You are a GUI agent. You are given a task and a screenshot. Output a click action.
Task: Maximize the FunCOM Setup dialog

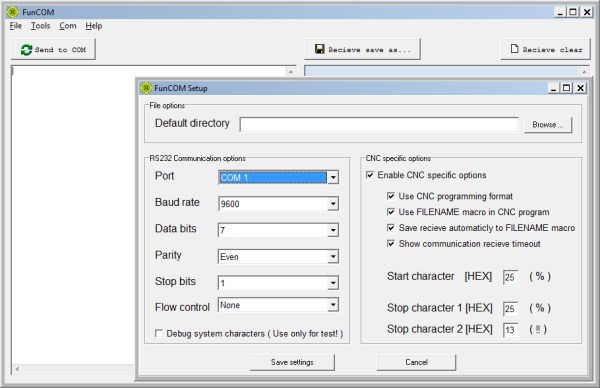tap(566, 88)
